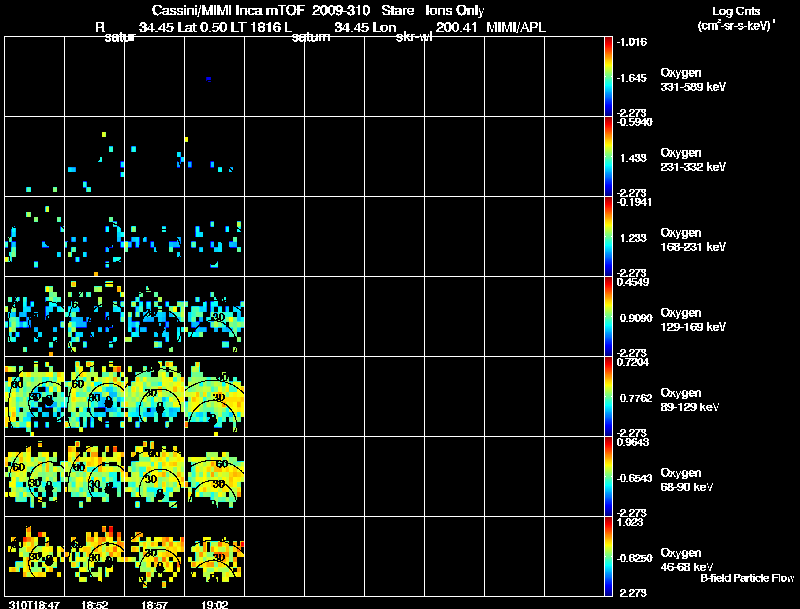Select the color scale for Oxygen 89-129 keV
Screen dimensions: 800x609
pos(608,396)
